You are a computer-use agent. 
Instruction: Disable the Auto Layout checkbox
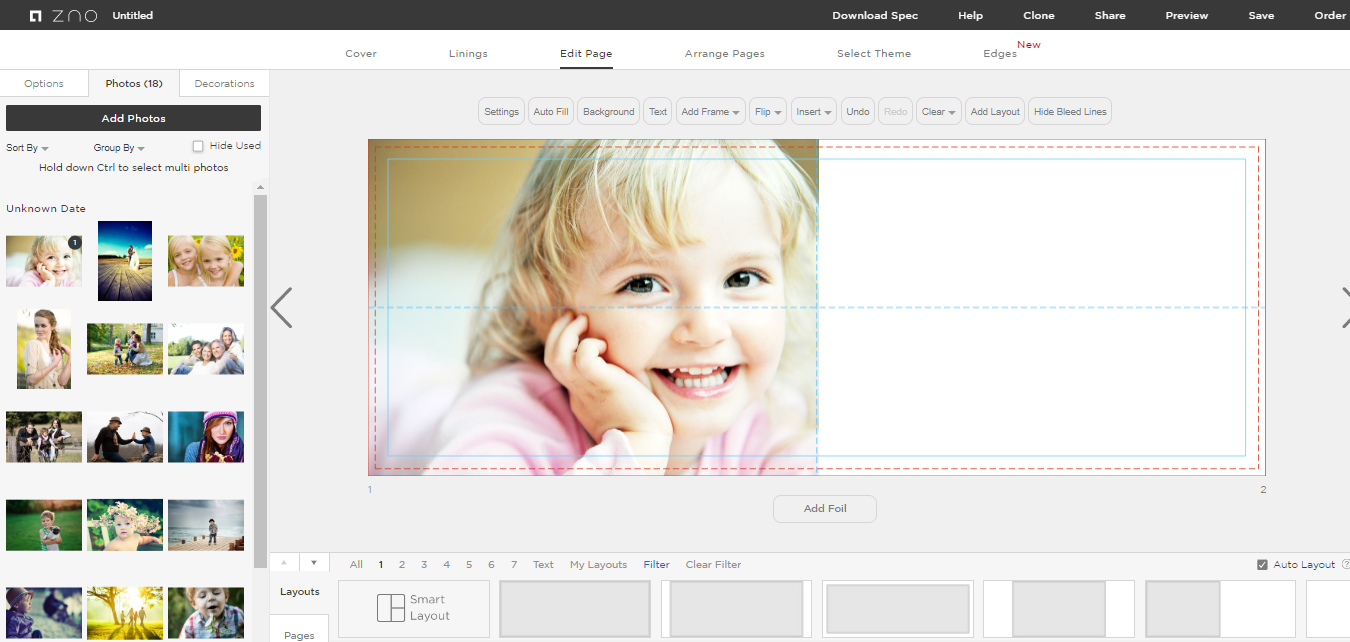pyautogui.click(x=1263, y=564)
